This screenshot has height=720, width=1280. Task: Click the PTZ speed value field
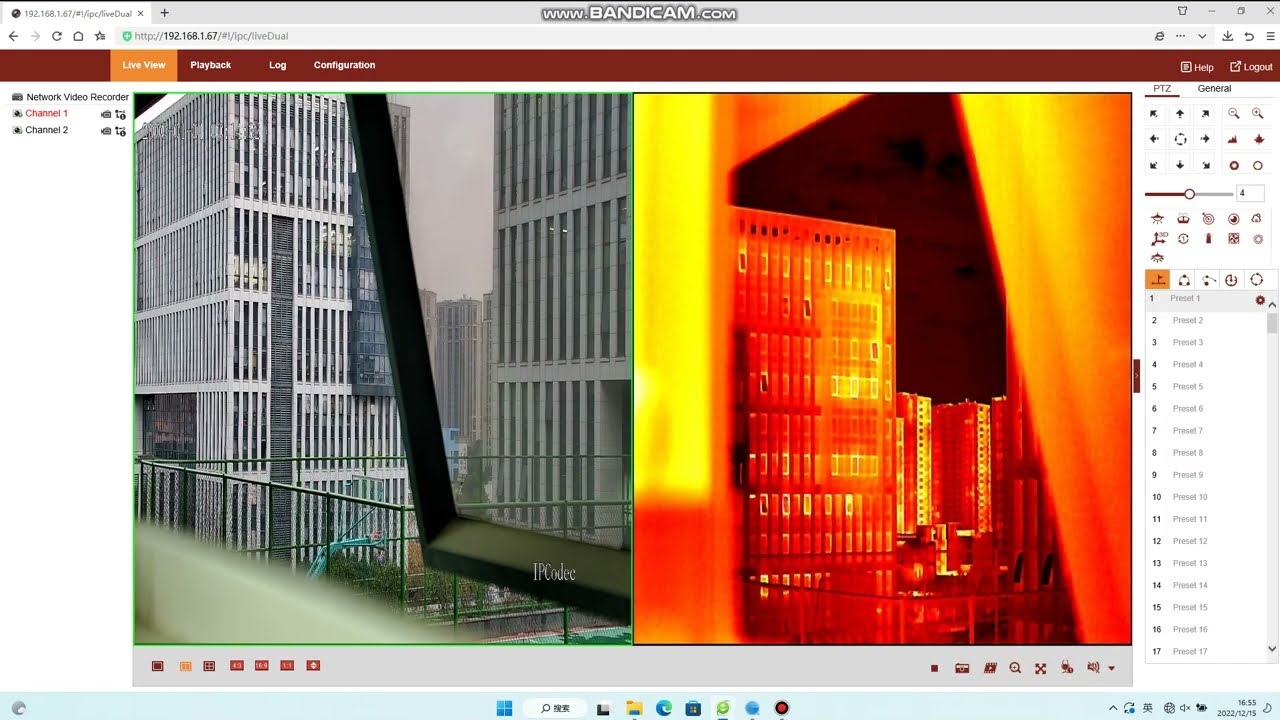tap(1250, 193)
